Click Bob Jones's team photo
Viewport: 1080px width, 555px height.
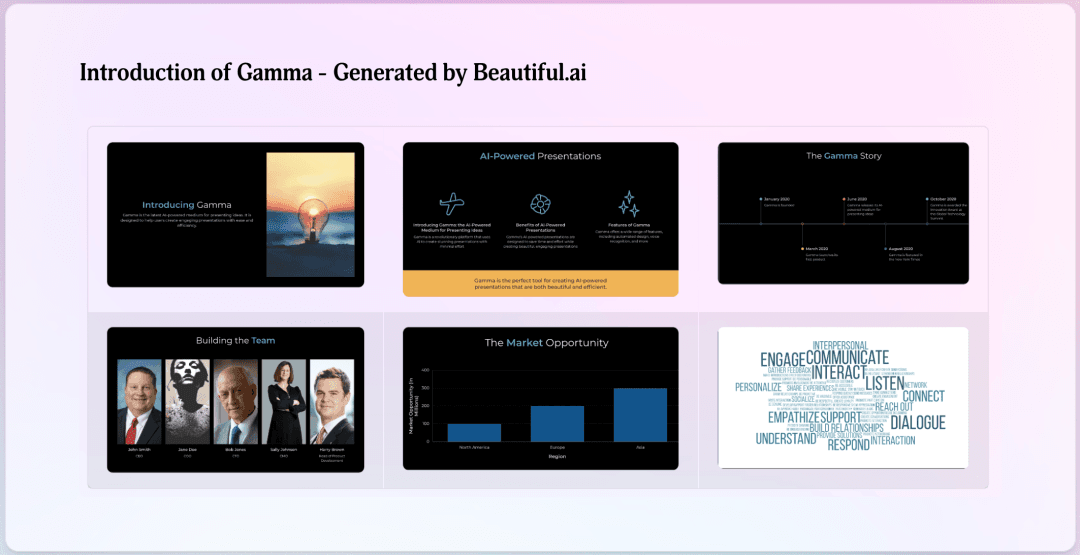coord(236,401)
